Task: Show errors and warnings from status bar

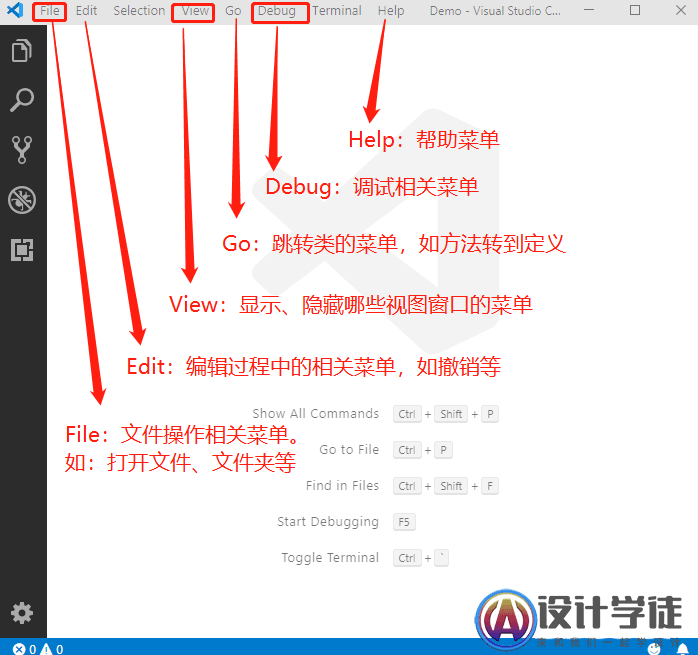Action: [x=38, y=648]
